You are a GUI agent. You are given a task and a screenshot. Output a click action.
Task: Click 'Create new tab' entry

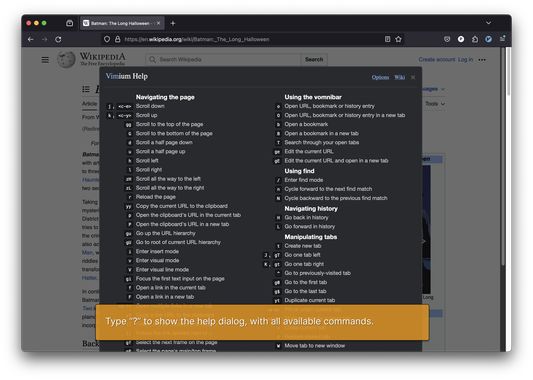click(303, 246)
